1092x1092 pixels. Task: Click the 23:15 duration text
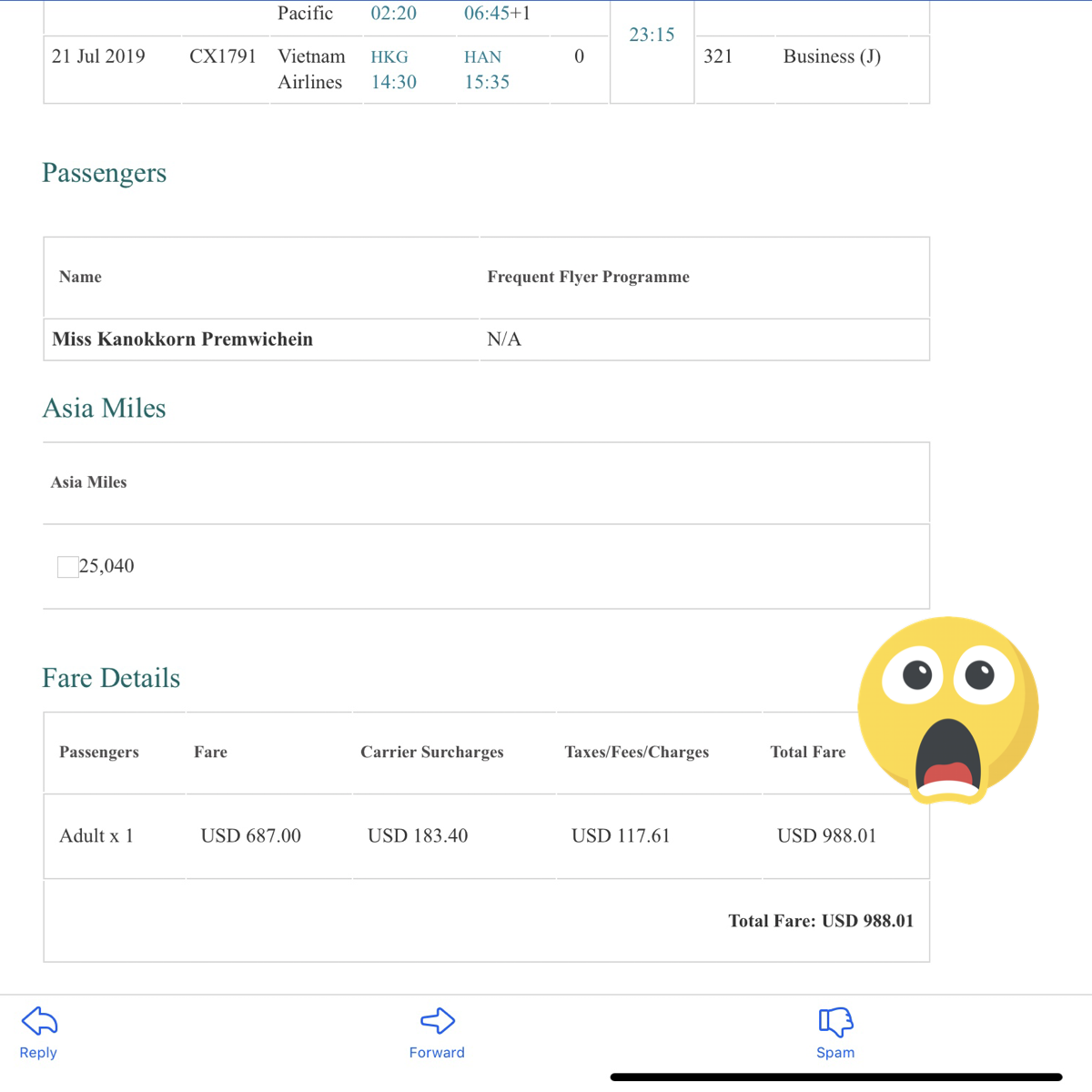coord(652,35)
